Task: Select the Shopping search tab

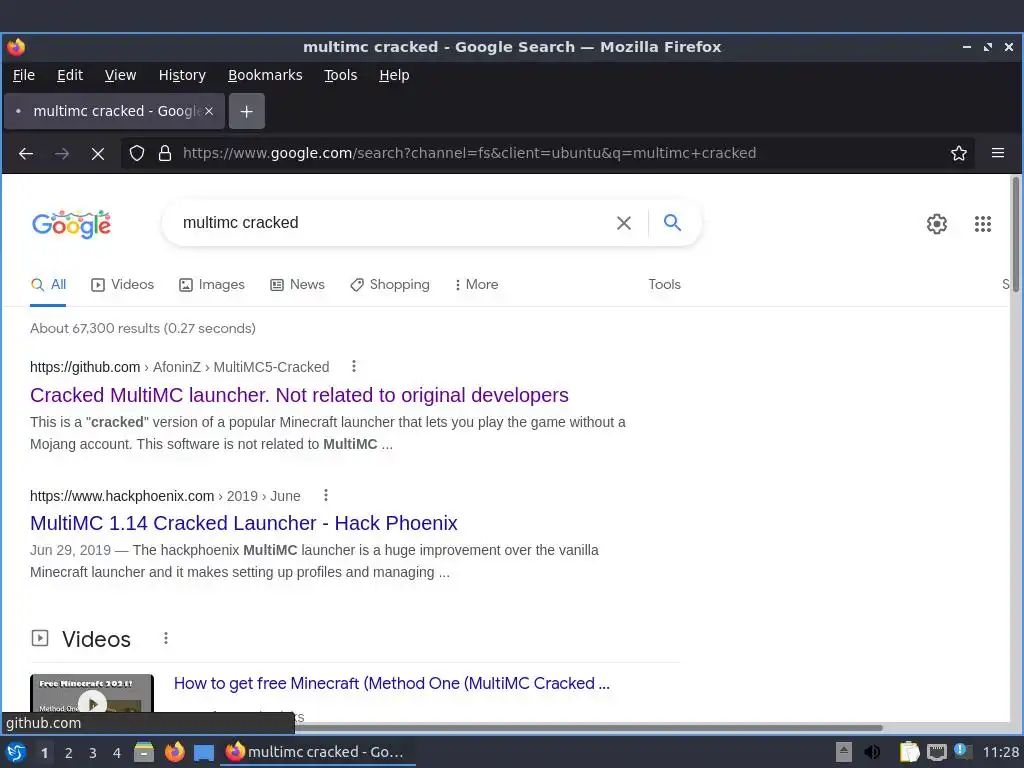Action: pyautogui.click(x=390, y=285)
